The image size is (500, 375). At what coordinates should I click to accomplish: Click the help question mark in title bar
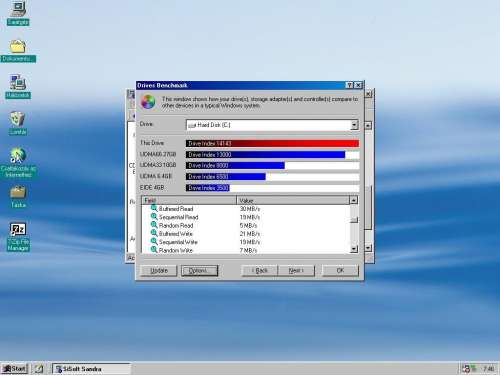coord(349,85)
